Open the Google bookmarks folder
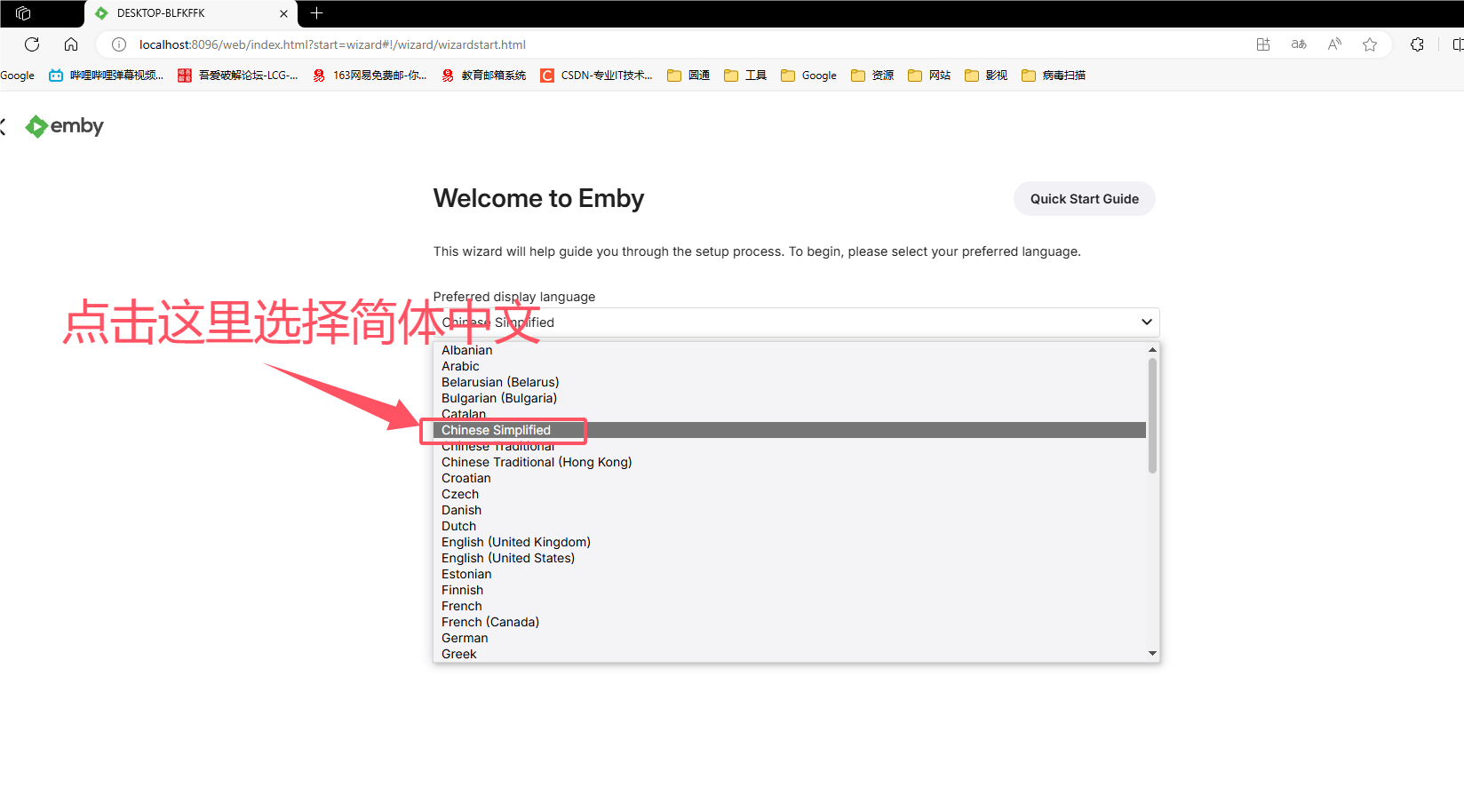Image resolution: width=1464 pixels, height=812 pixels. [x=808, y=76]
